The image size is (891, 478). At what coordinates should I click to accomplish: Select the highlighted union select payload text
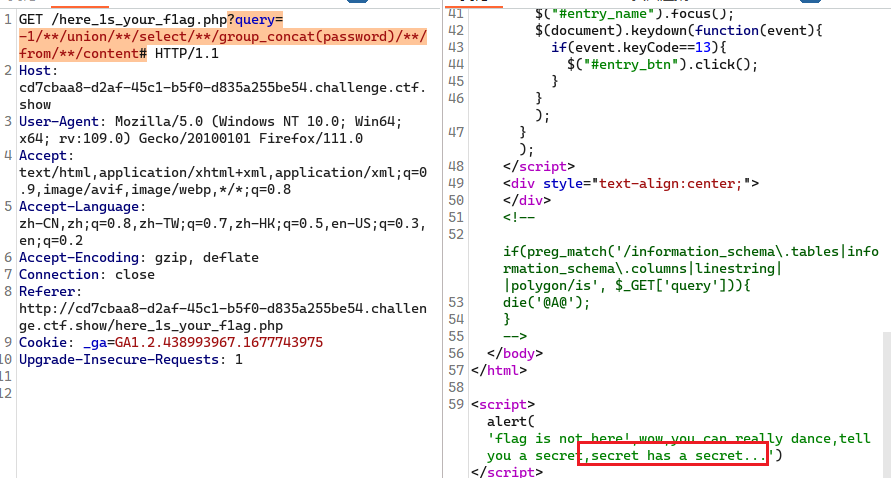(x=222, y=36)
